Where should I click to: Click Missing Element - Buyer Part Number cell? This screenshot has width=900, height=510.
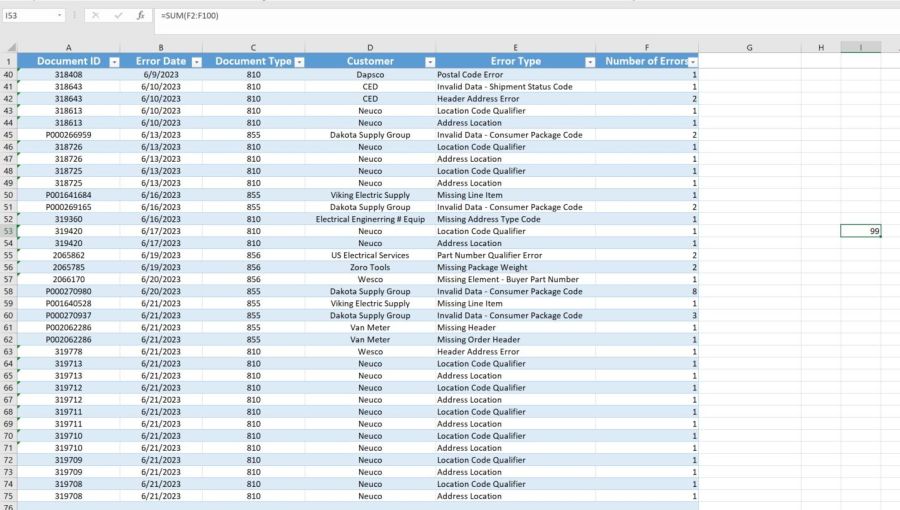click(x=515, y=279)
